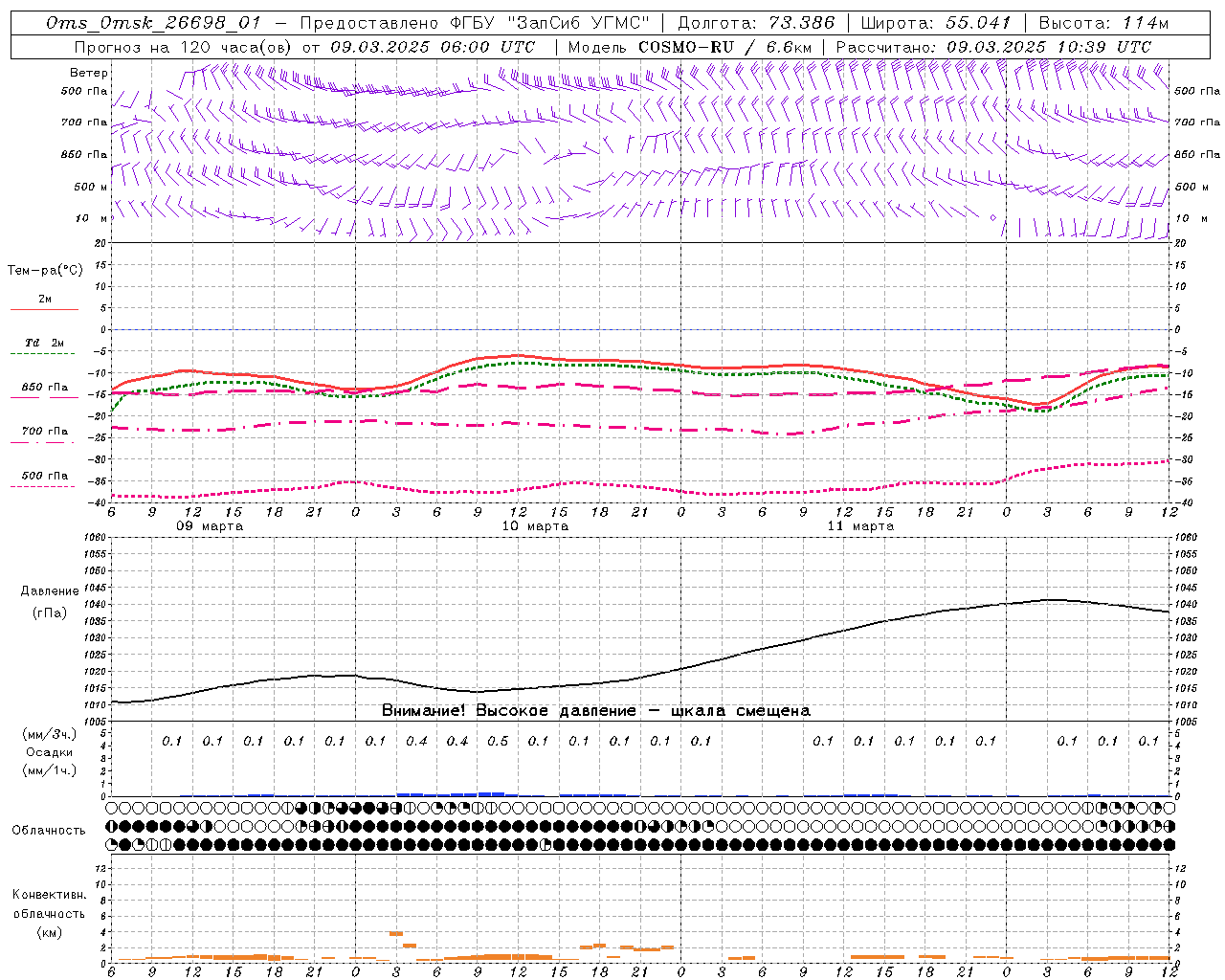This screenshot has width=1225, height=980.
Task: Click the 11 марта date label
Action: [x=860, y=526]
